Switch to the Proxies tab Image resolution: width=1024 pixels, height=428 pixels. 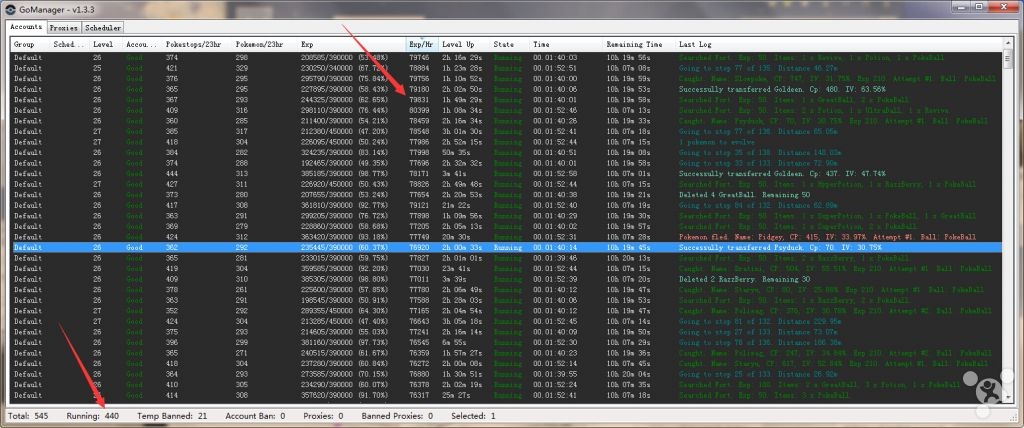(x=65, y=28)
